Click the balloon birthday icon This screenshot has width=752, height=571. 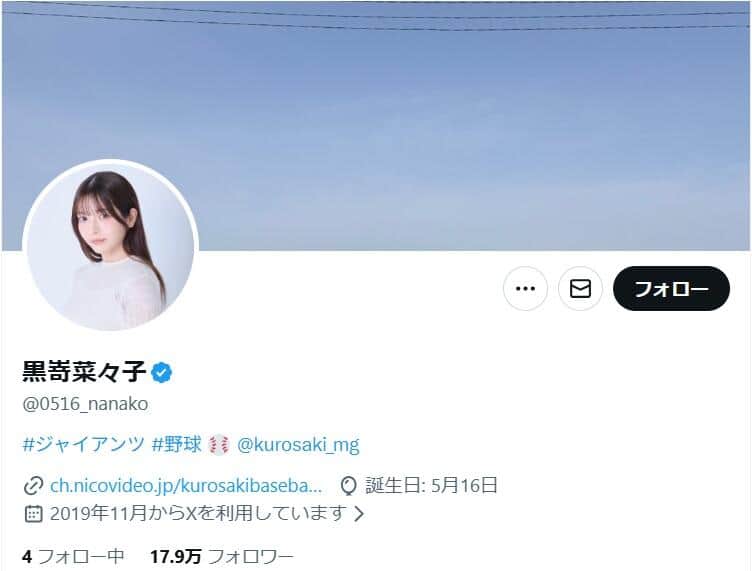point(348,486)
